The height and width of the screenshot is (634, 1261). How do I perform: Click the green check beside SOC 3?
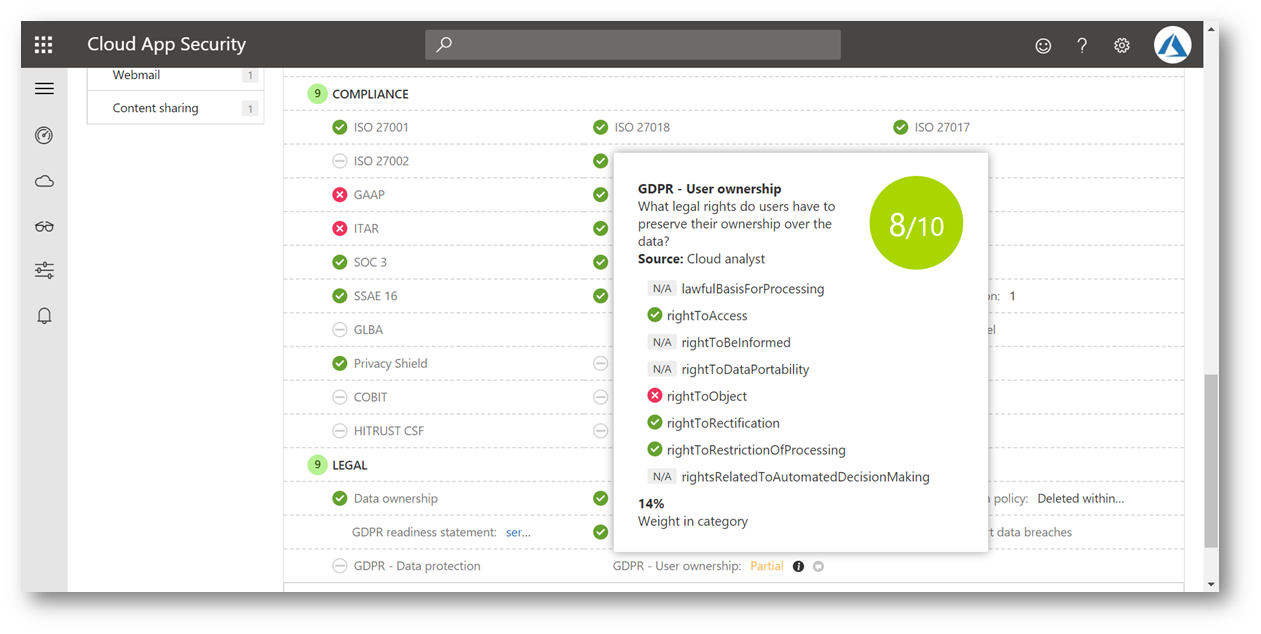click(x=340, y=262)
